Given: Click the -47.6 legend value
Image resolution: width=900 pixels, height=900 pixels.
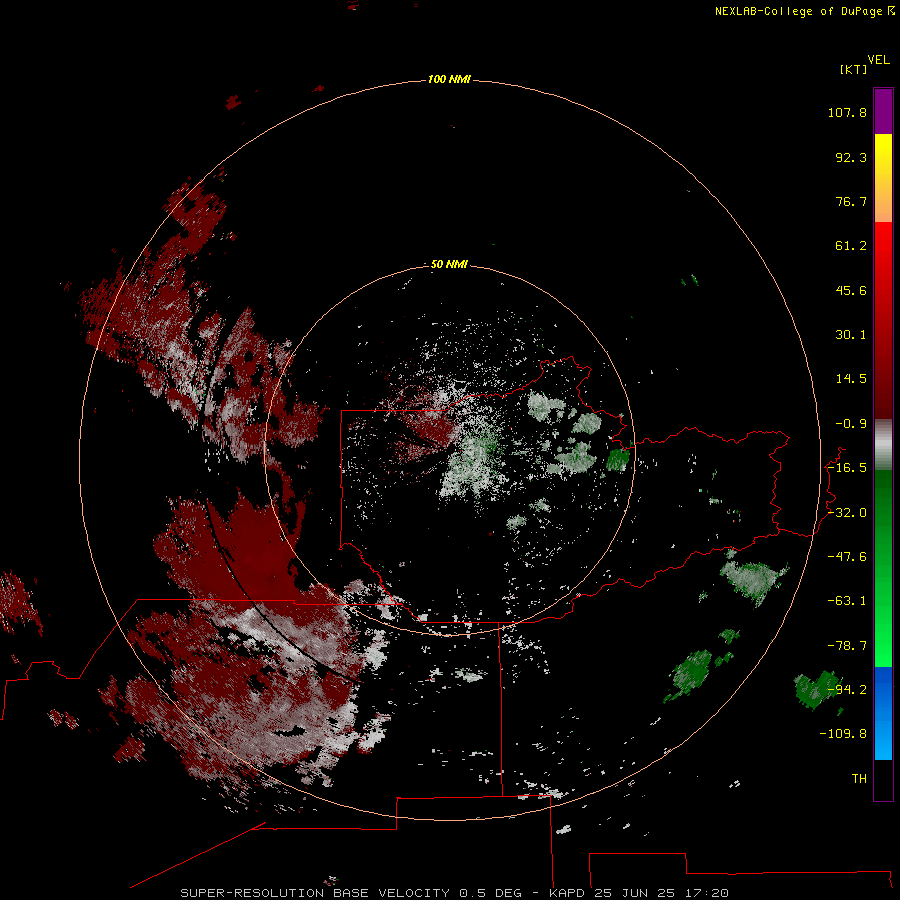Looking at the screenshot, I should coord(847,557).
